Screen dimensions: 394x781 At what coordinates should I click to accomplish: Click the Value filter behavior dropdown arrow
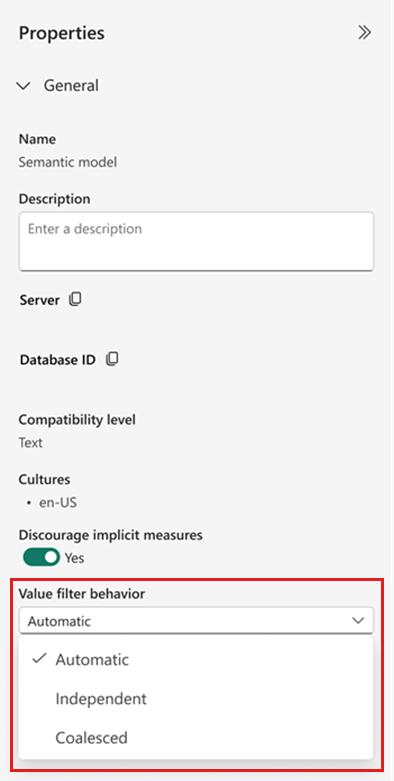358,621
